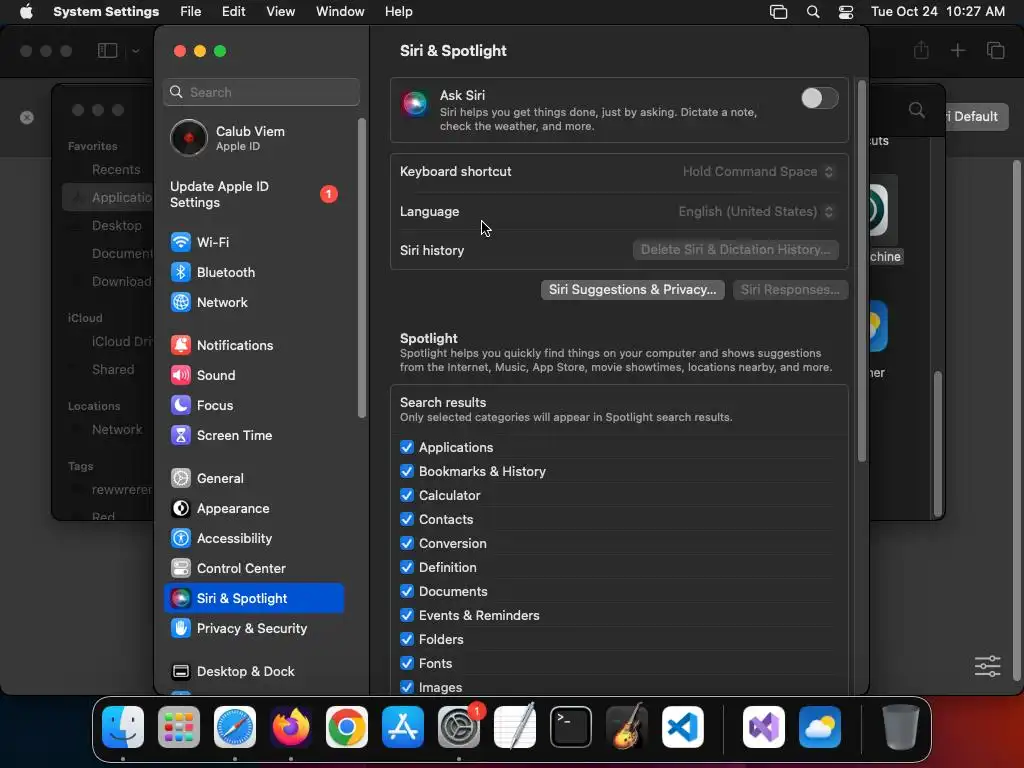The width and height of the screenshot is (1024, 768).
Task: Uncheck Folders checkbox
Action: coord(407,639)
